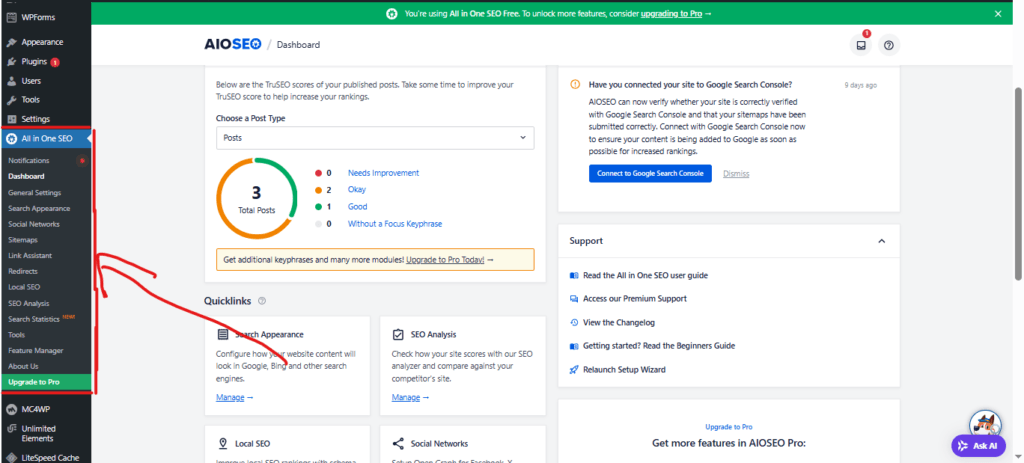Open Search Statistics submenu item
The width and height of the screenshot is (1024, 463).
[x=34, y=319]
